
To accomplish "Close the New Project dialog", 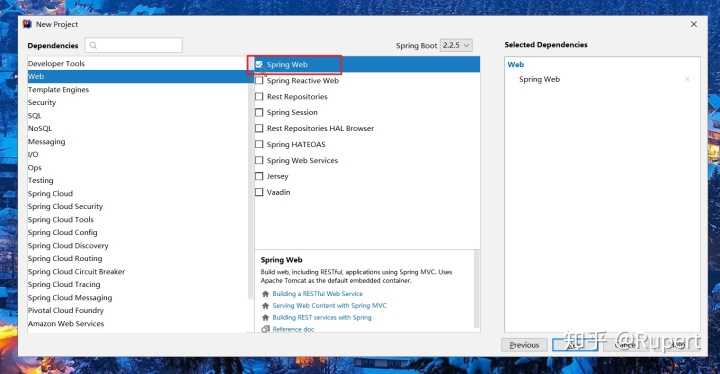I will pos(694,24).
